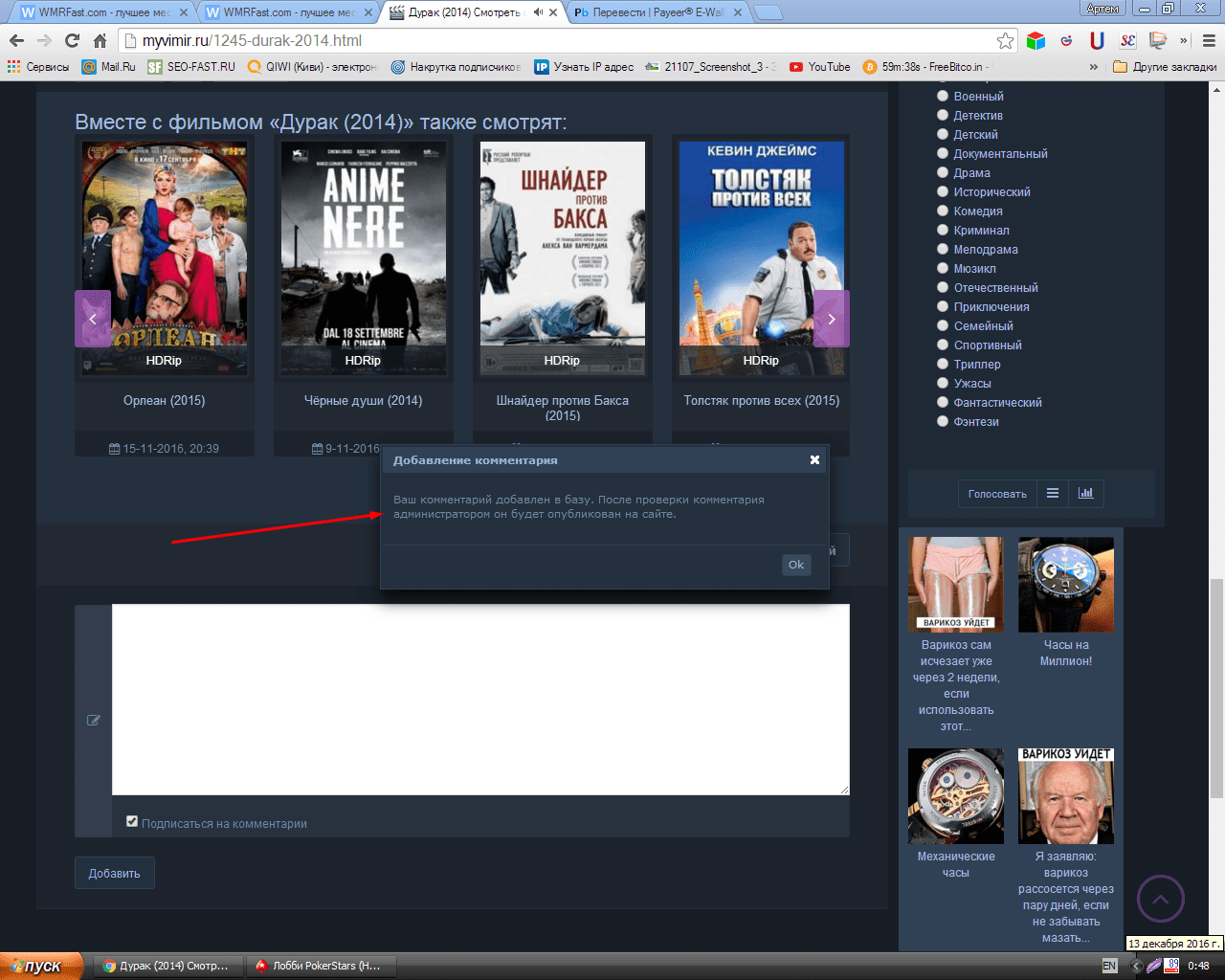Select Детский genre radio
The width and height of the screenshot is (1225, 980).
[x=943, y=134]
